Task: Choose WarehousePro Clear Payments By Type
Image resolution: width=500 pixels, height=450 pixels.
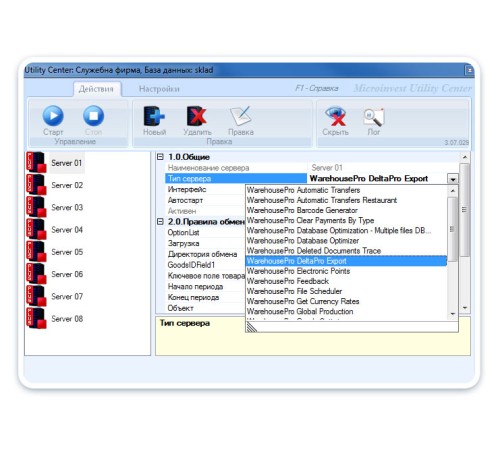Action: pos(346,220)
